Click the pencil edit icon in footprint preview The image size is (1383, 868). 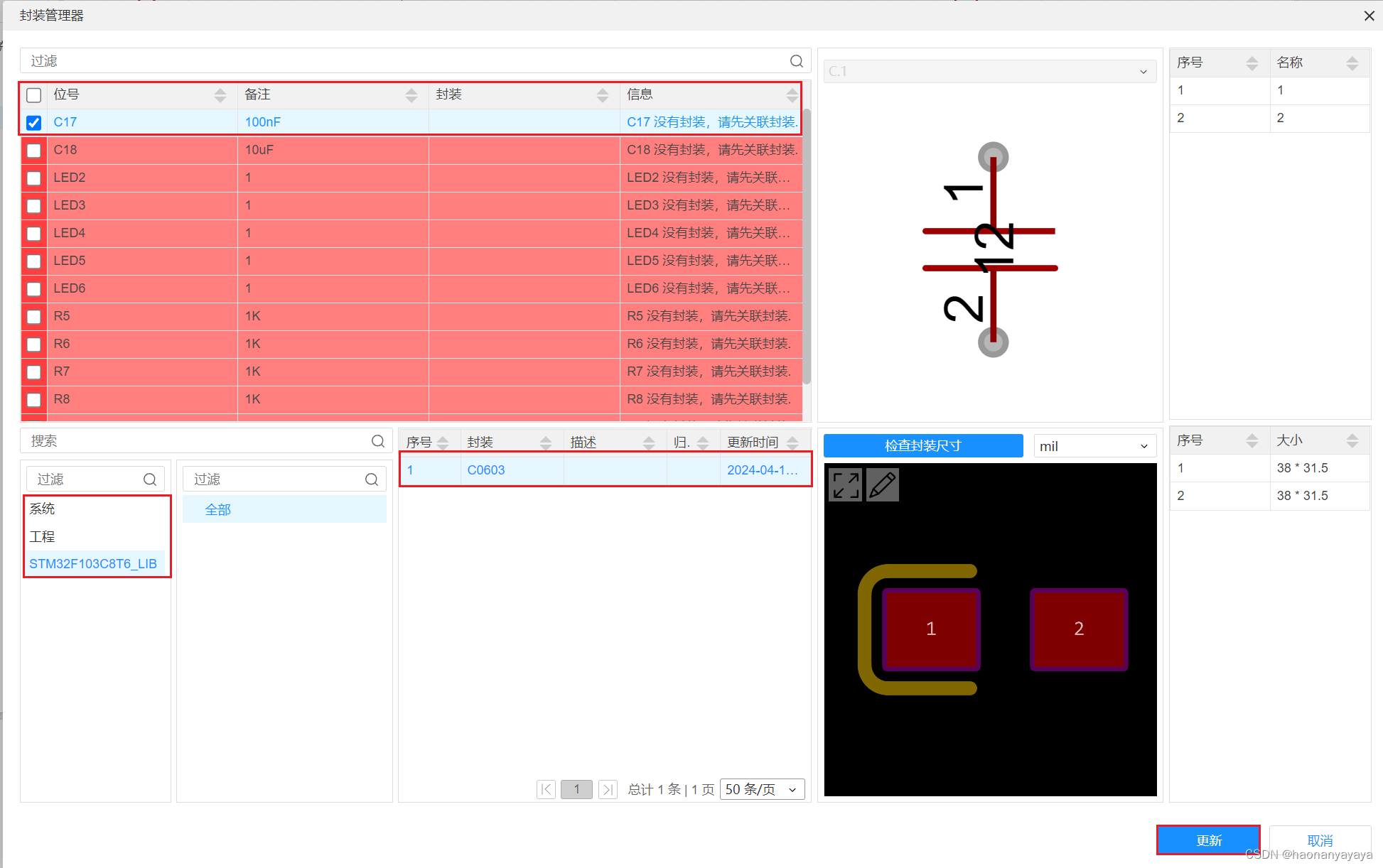click(x=883, y=485)
